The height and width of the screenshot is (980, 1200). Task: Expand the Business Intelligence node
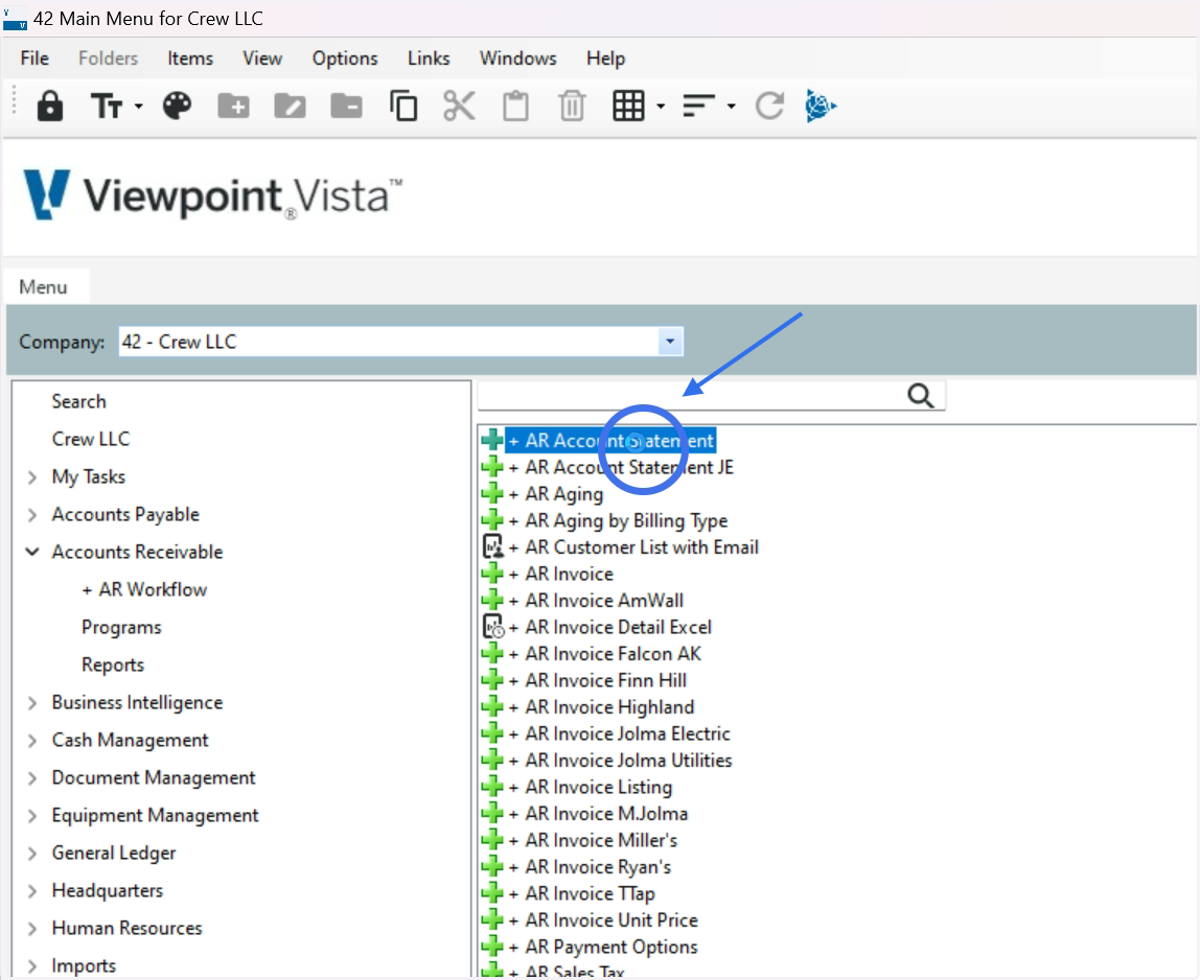33,704
